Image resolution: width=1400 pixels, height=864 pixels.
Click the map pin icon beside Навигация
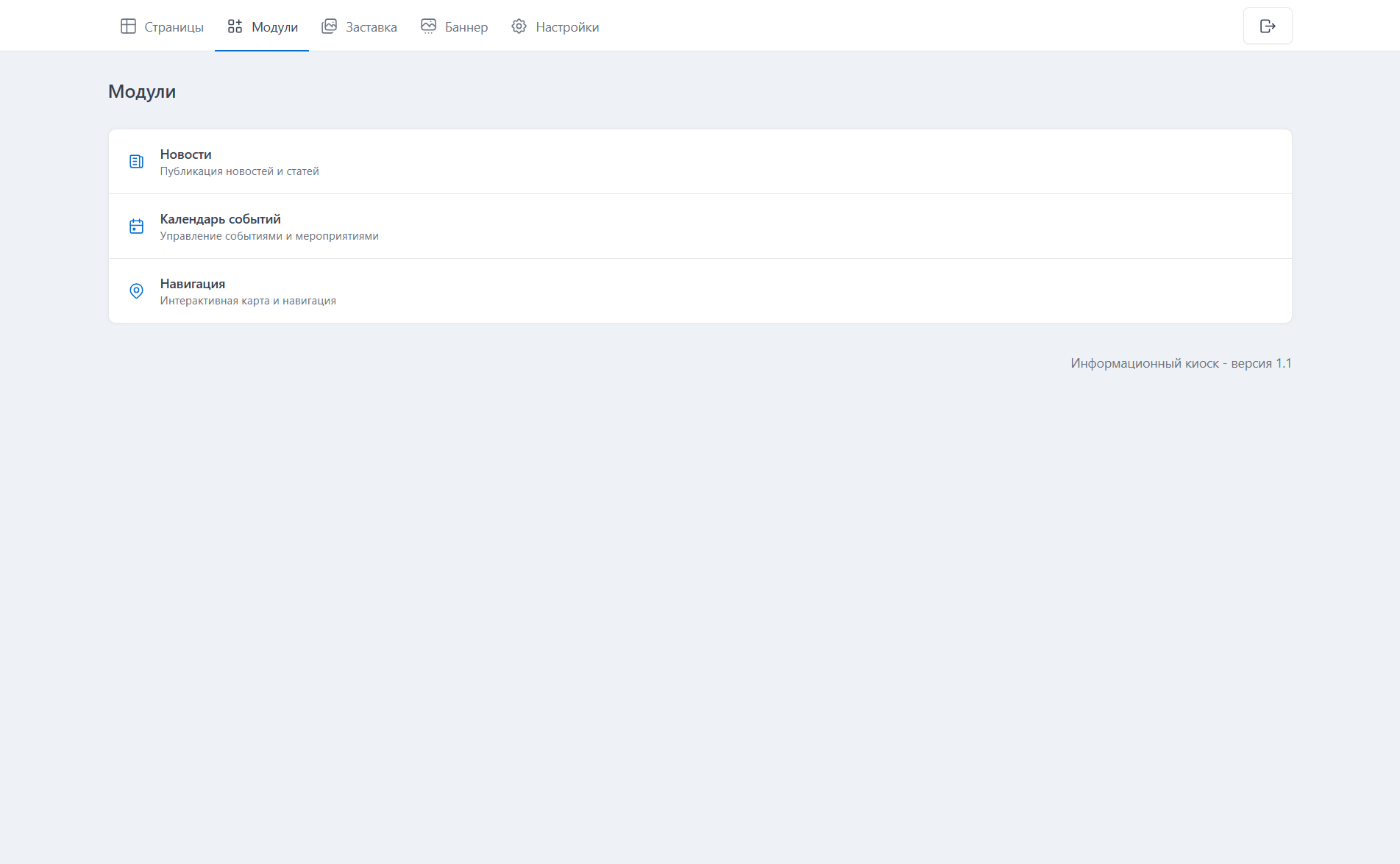point(136,291)
